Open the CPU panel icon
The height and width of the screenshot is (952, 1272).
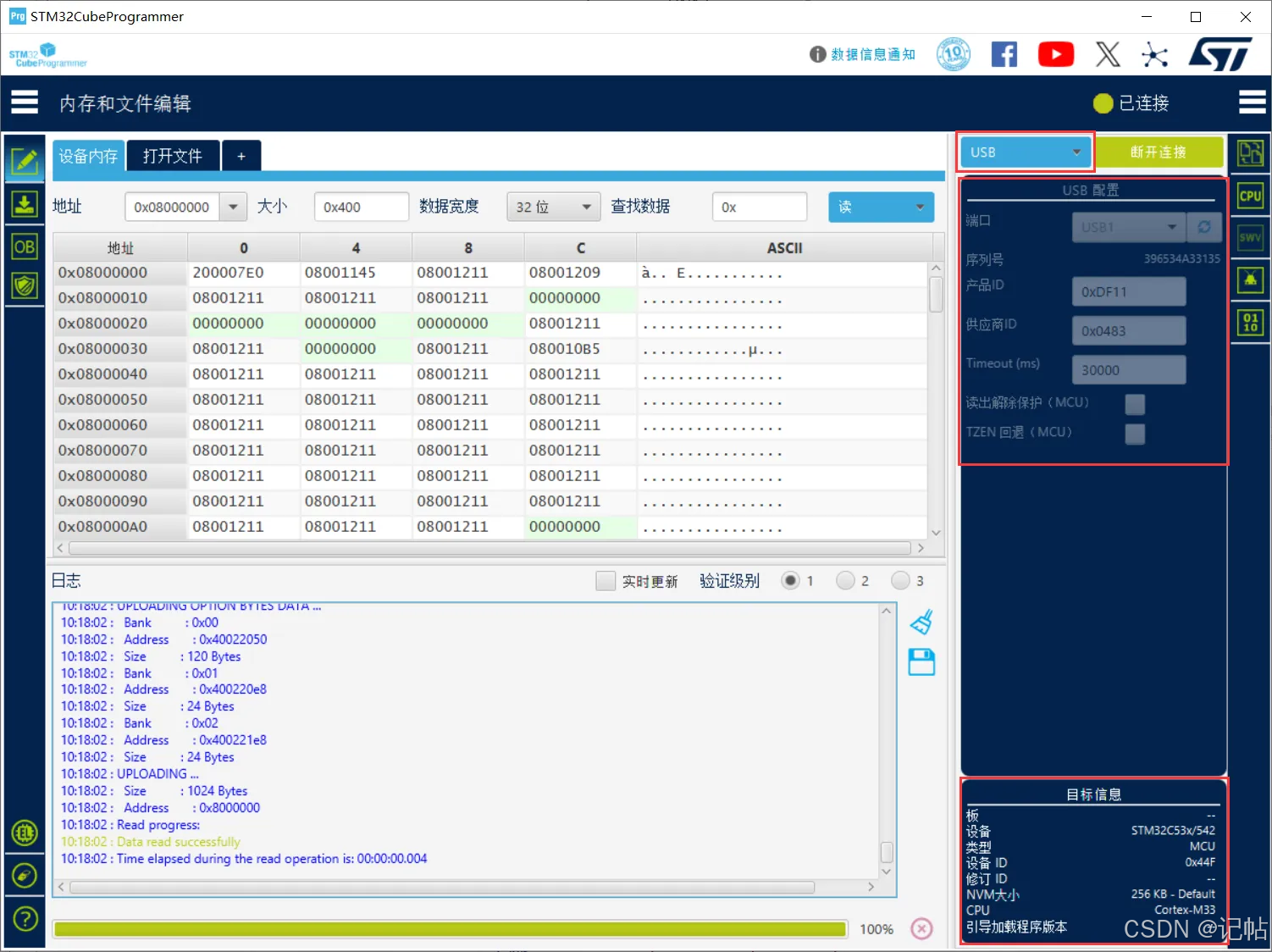[1250, 196]
